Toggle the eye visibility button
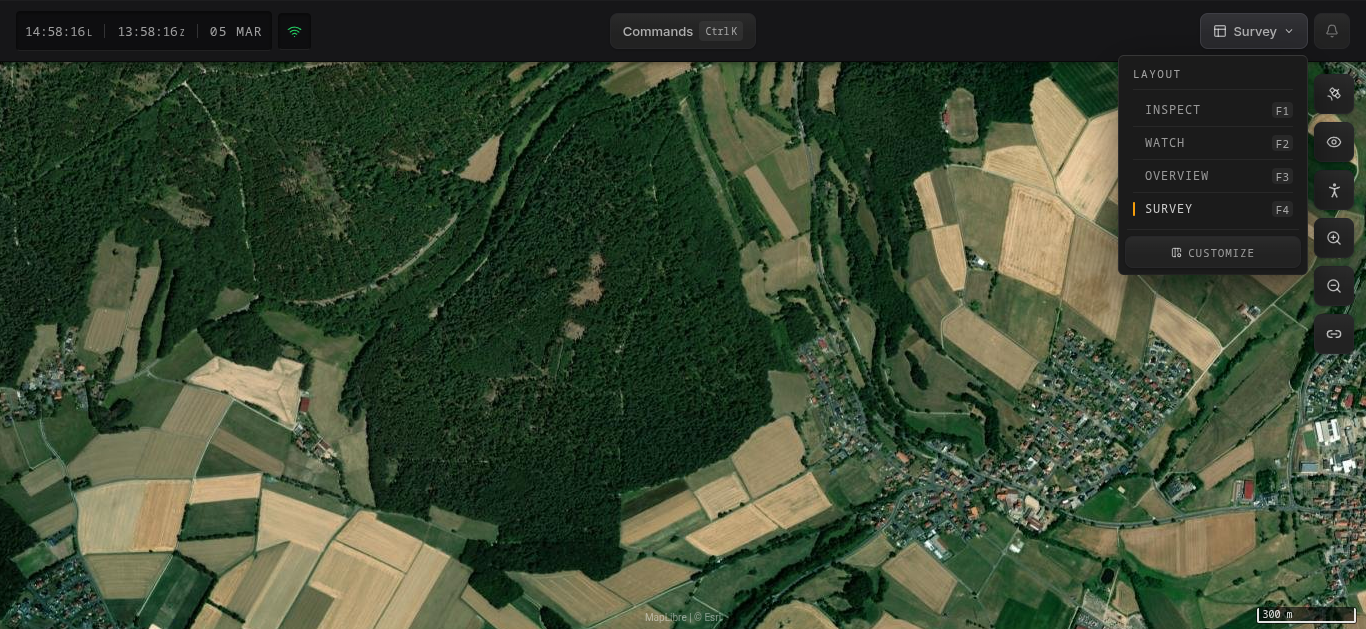The height and width of the screenshot is (629, 1366). coord(1333,142)
